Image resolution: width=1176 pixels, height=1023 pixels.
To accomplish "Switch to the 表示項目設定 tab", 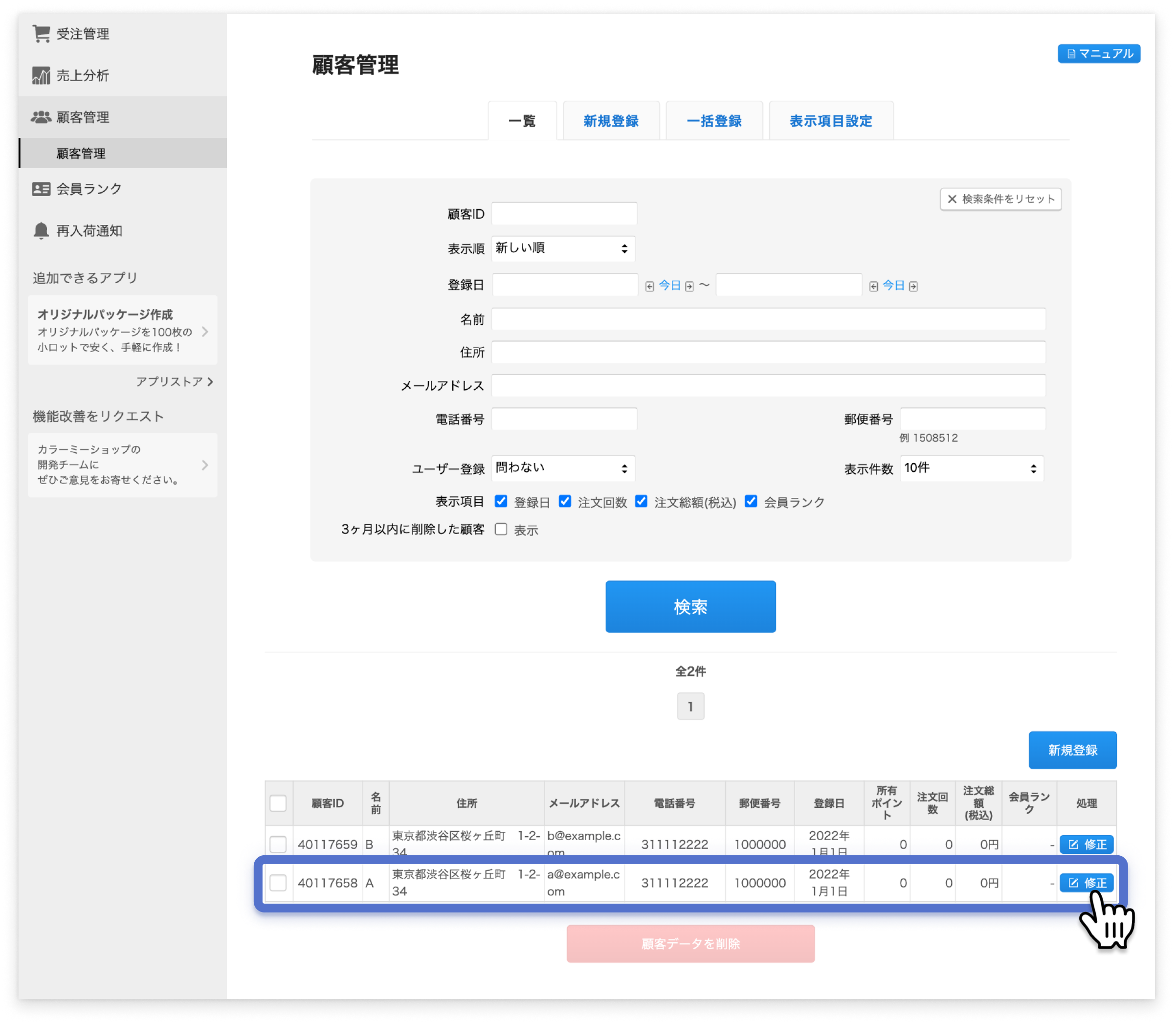I will 831,121.
